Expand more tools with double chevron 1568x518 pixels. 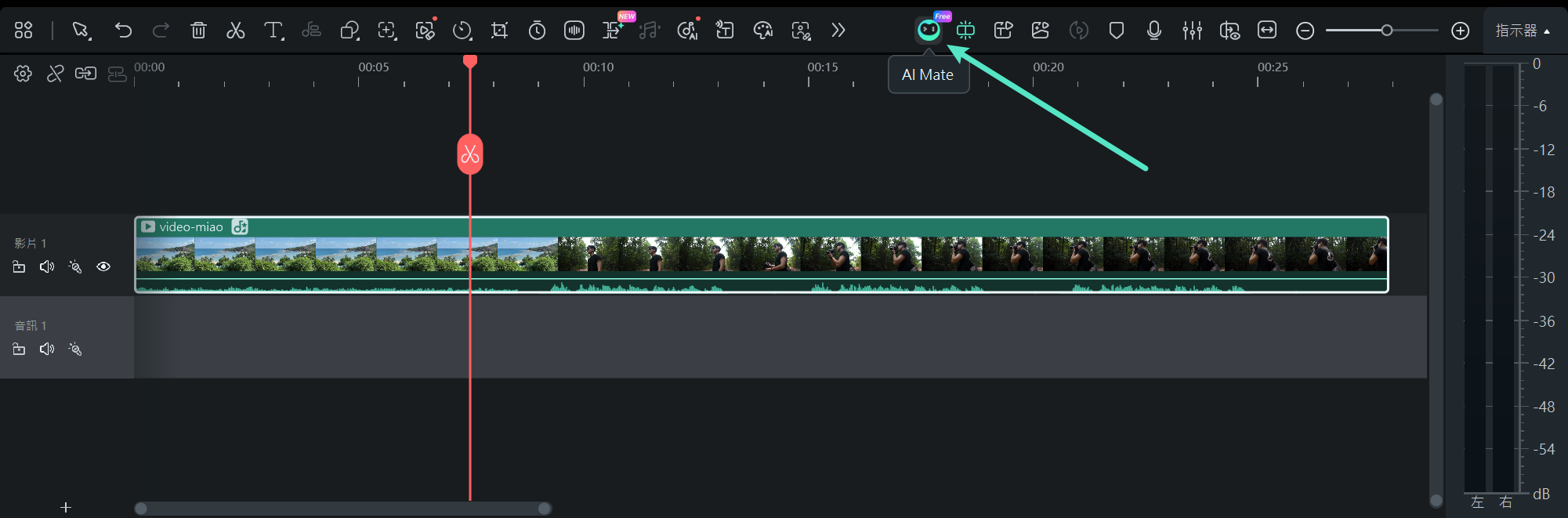(838, 31)
